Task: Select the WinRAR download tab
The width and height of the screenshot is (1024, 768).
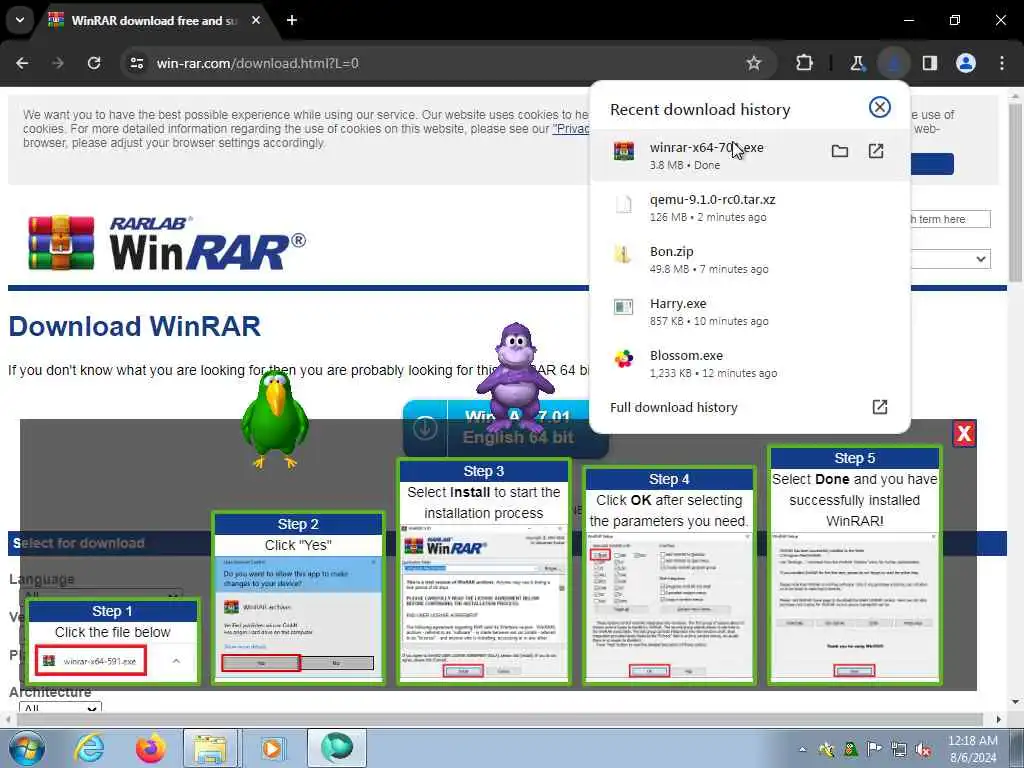Action: click(154, 20)
